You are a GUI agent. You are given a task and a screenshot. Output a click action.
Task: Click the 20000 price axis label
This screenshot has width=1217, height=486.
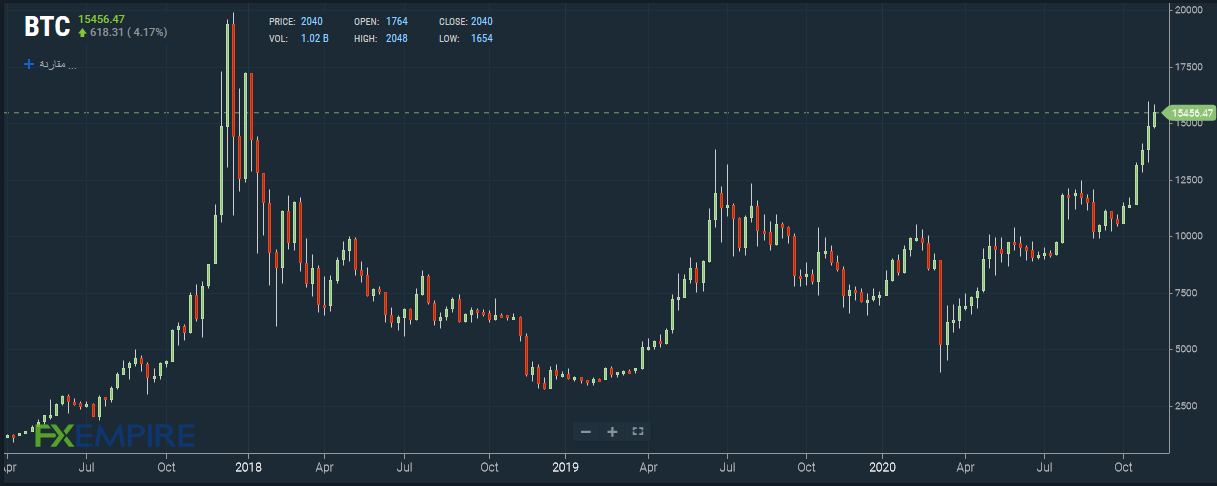tap(1187, 10)
